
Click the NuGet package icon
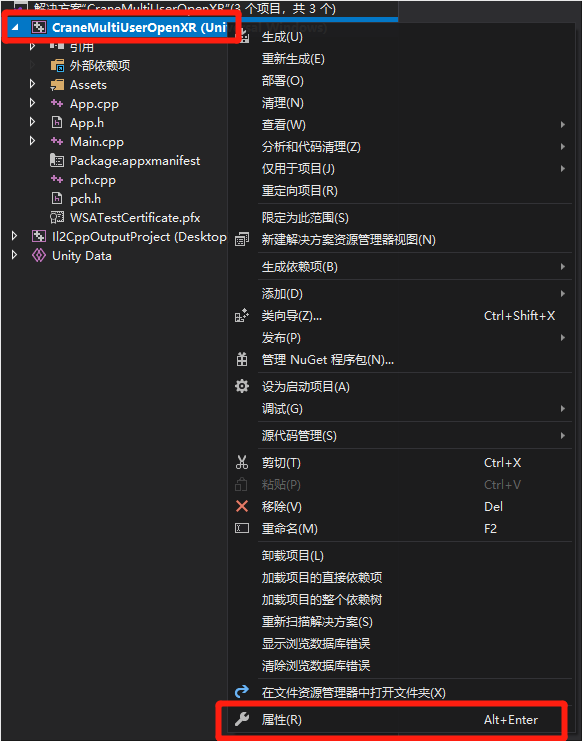242,360
